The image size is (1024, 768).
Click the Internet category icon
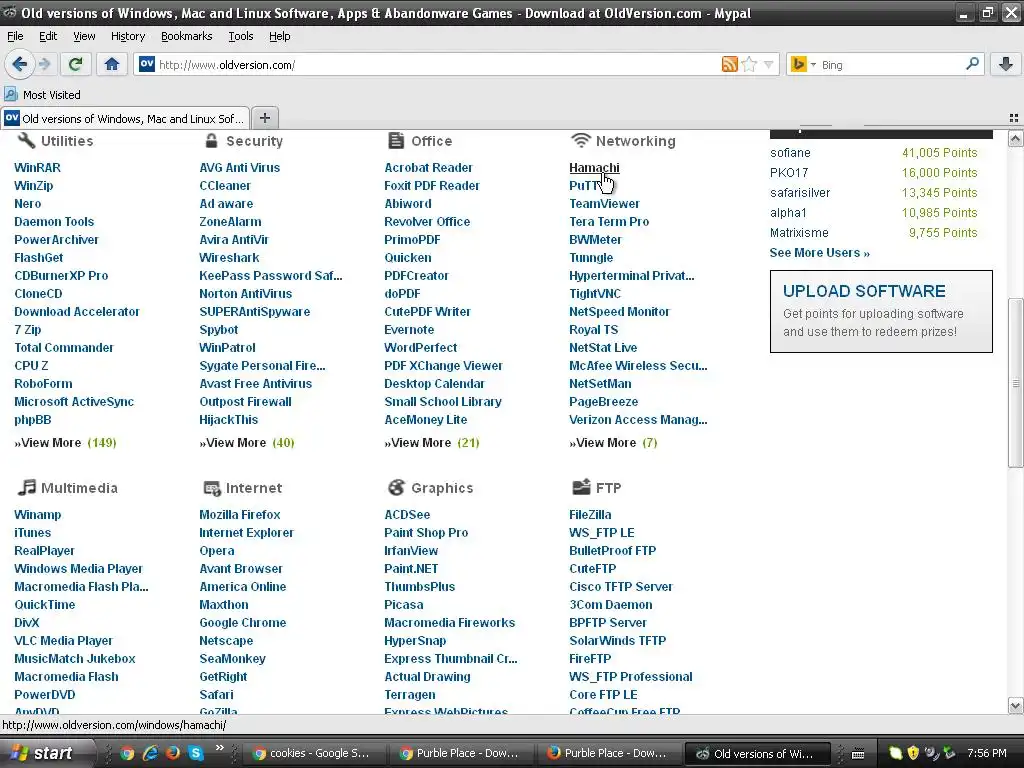click(x=212, y=488)
